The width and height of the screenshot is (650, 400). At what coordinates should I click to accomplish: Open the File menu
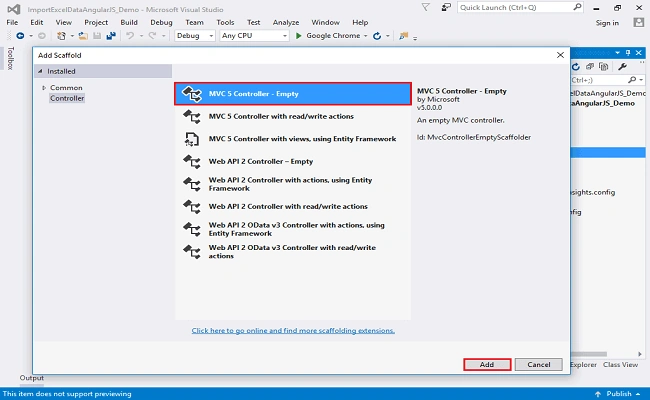coord(12,22)
